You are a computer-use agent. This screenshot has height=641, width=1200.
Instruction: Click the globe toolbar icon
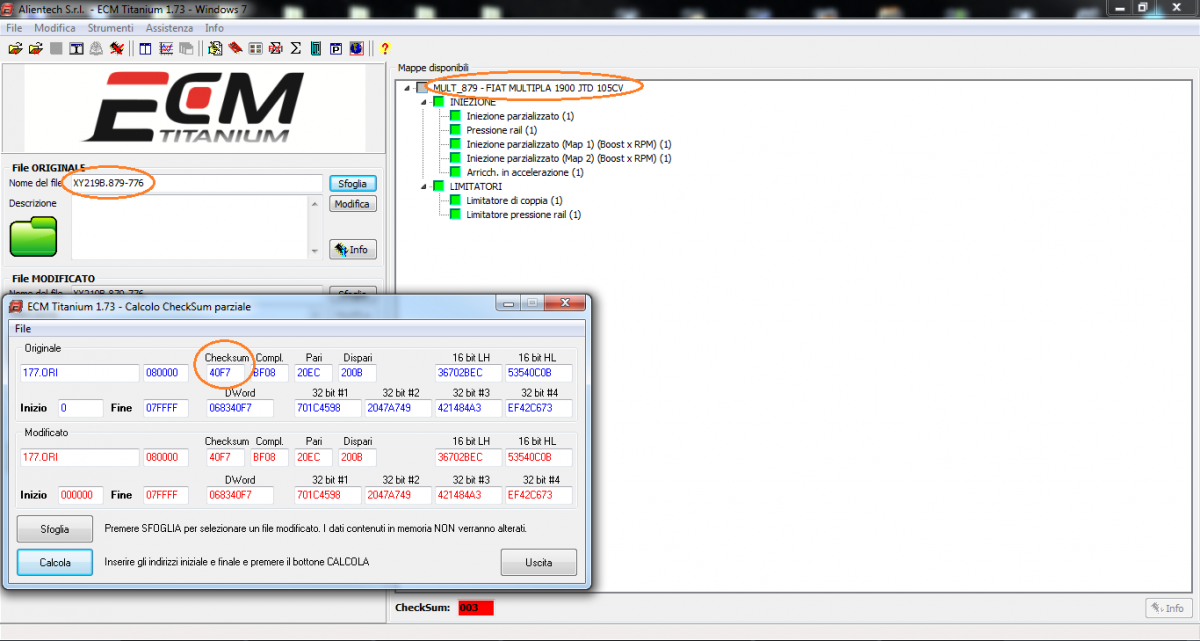coord(356,48)
